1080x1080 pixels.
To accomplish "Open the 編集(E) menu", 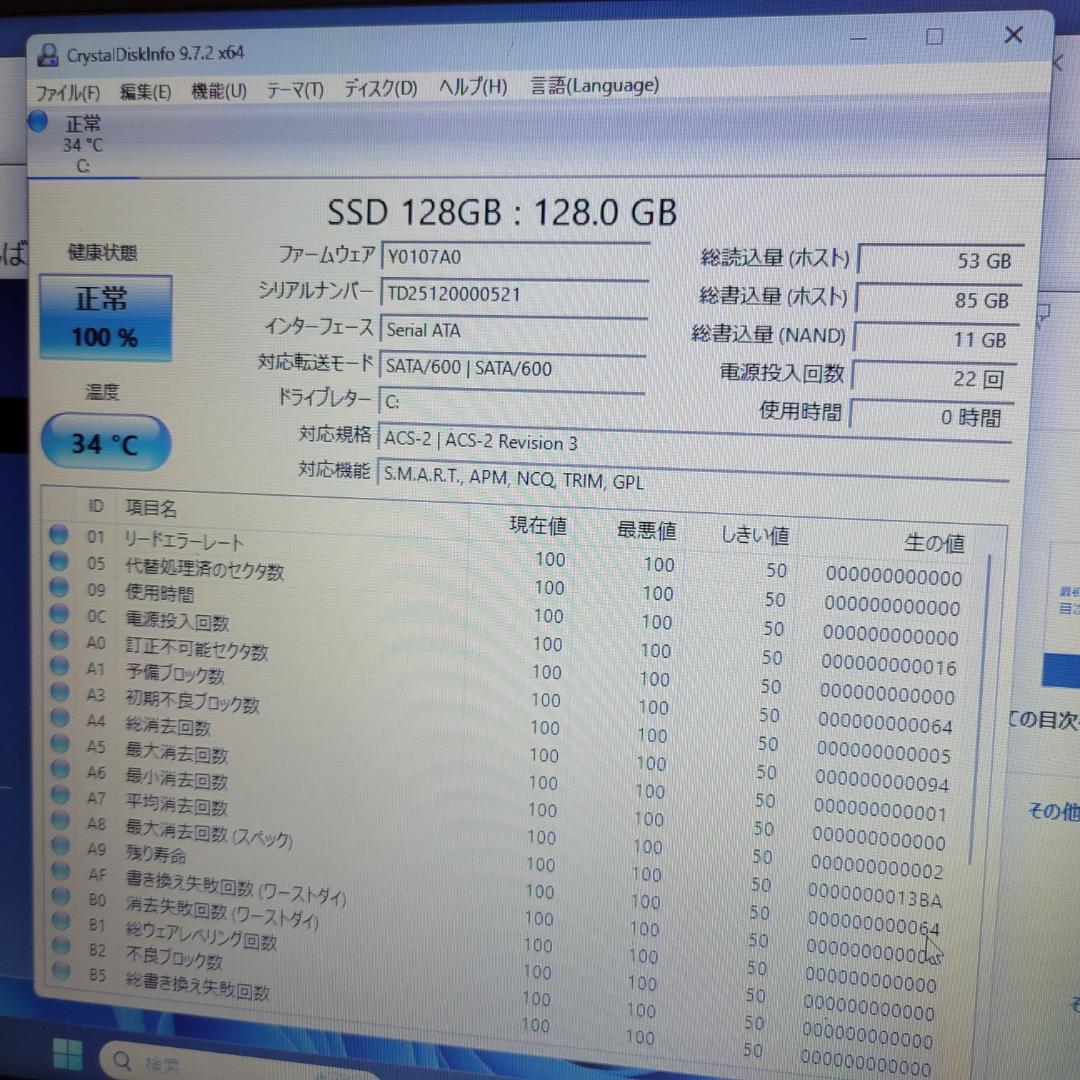I will [x=145, y=90].
